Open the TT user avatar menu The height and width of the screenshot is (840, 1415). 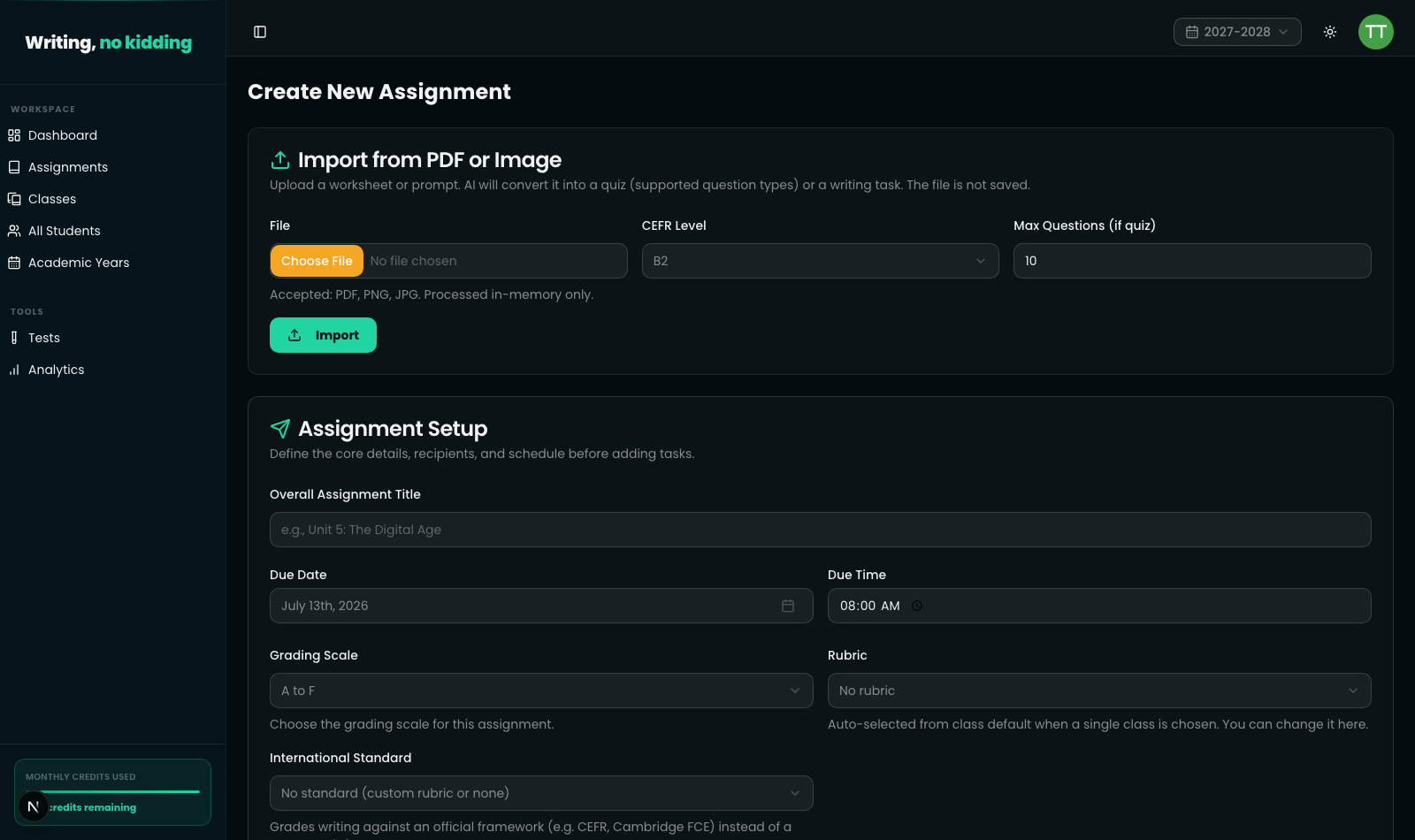pos(1376,32)
